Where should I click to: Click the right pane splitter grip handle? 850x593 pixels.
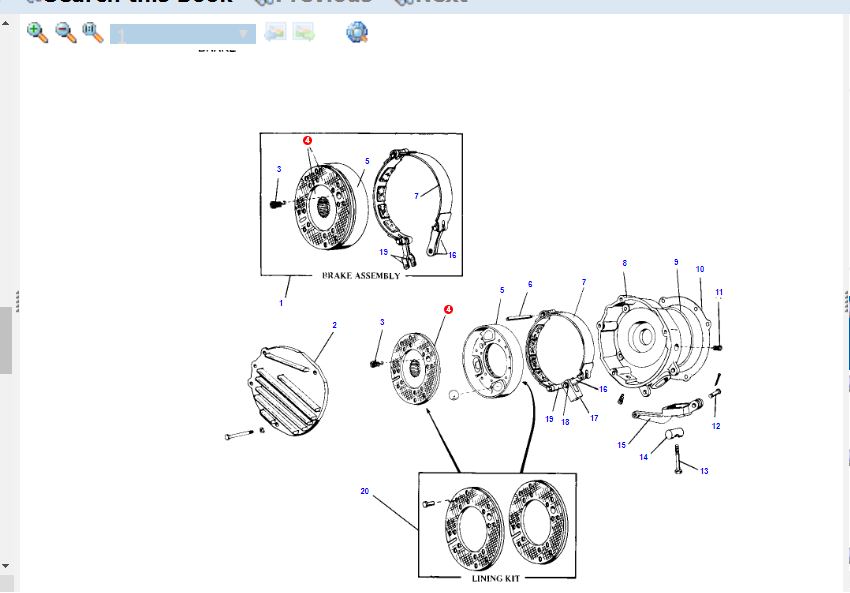click(846, 301)
